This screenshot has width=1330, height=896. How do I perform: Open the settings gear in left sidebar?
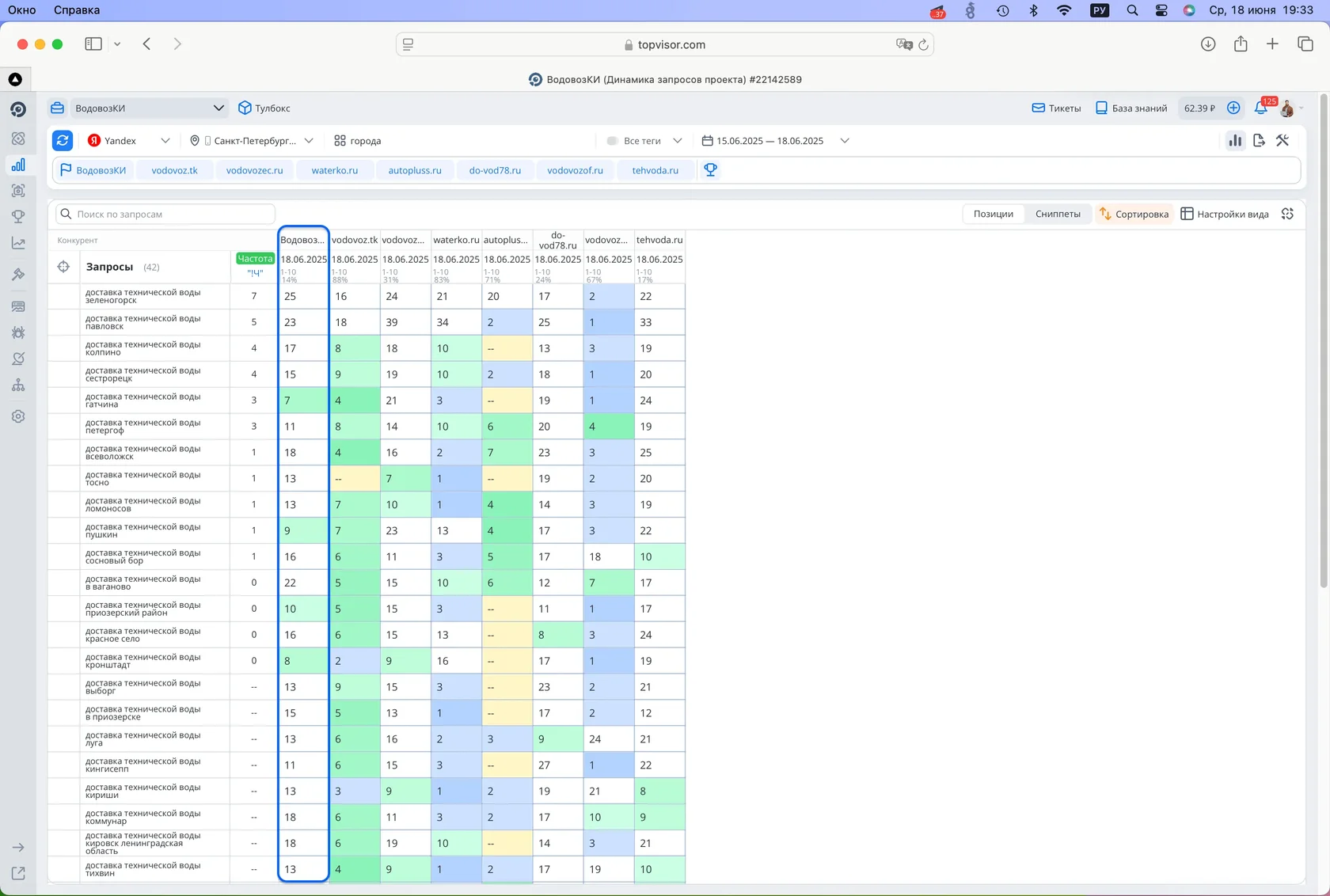click(18, 416)
